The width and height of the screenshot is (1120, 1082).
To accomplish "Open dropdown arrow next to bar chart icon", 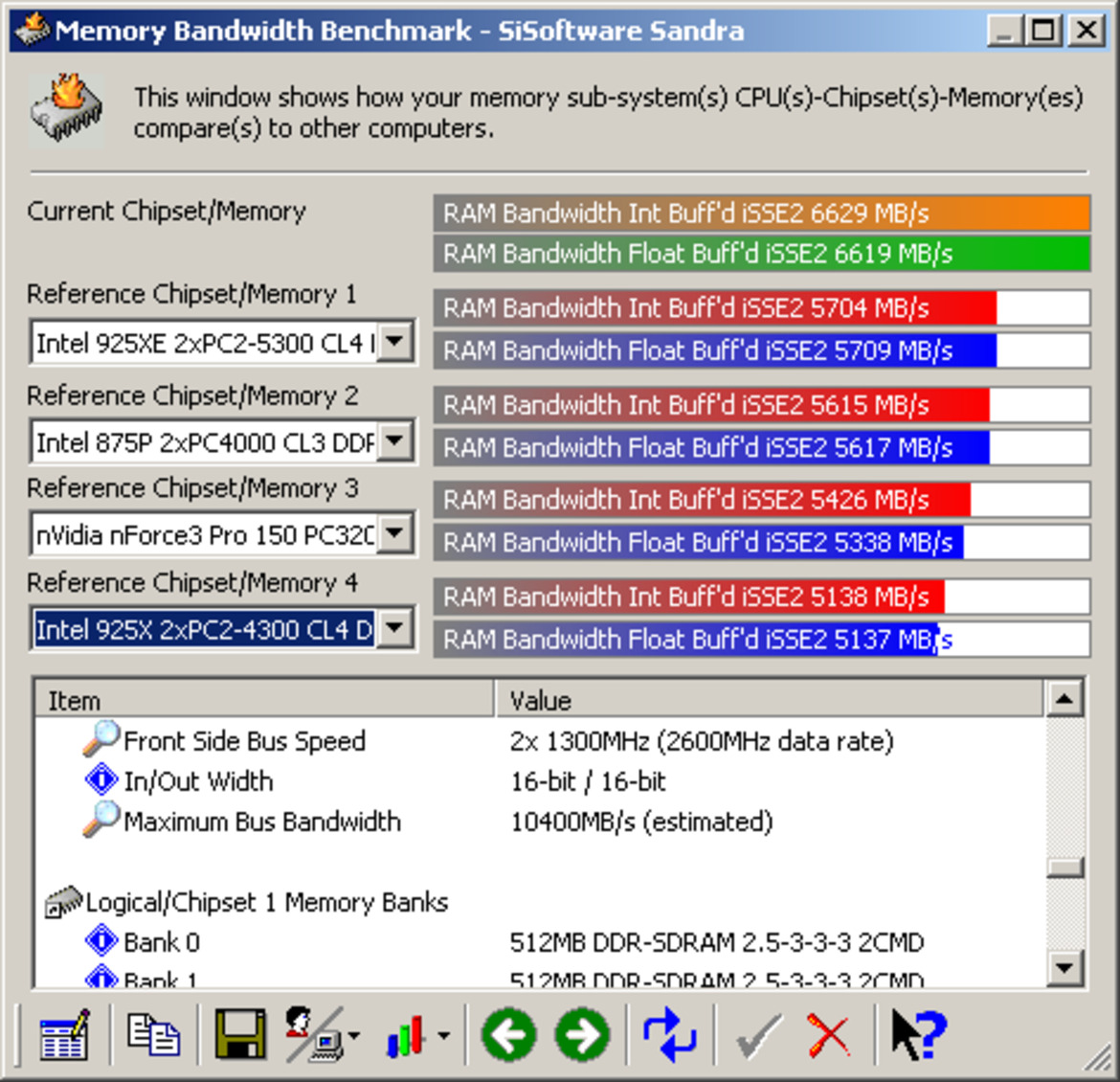I will click(x=443, y=1035).
